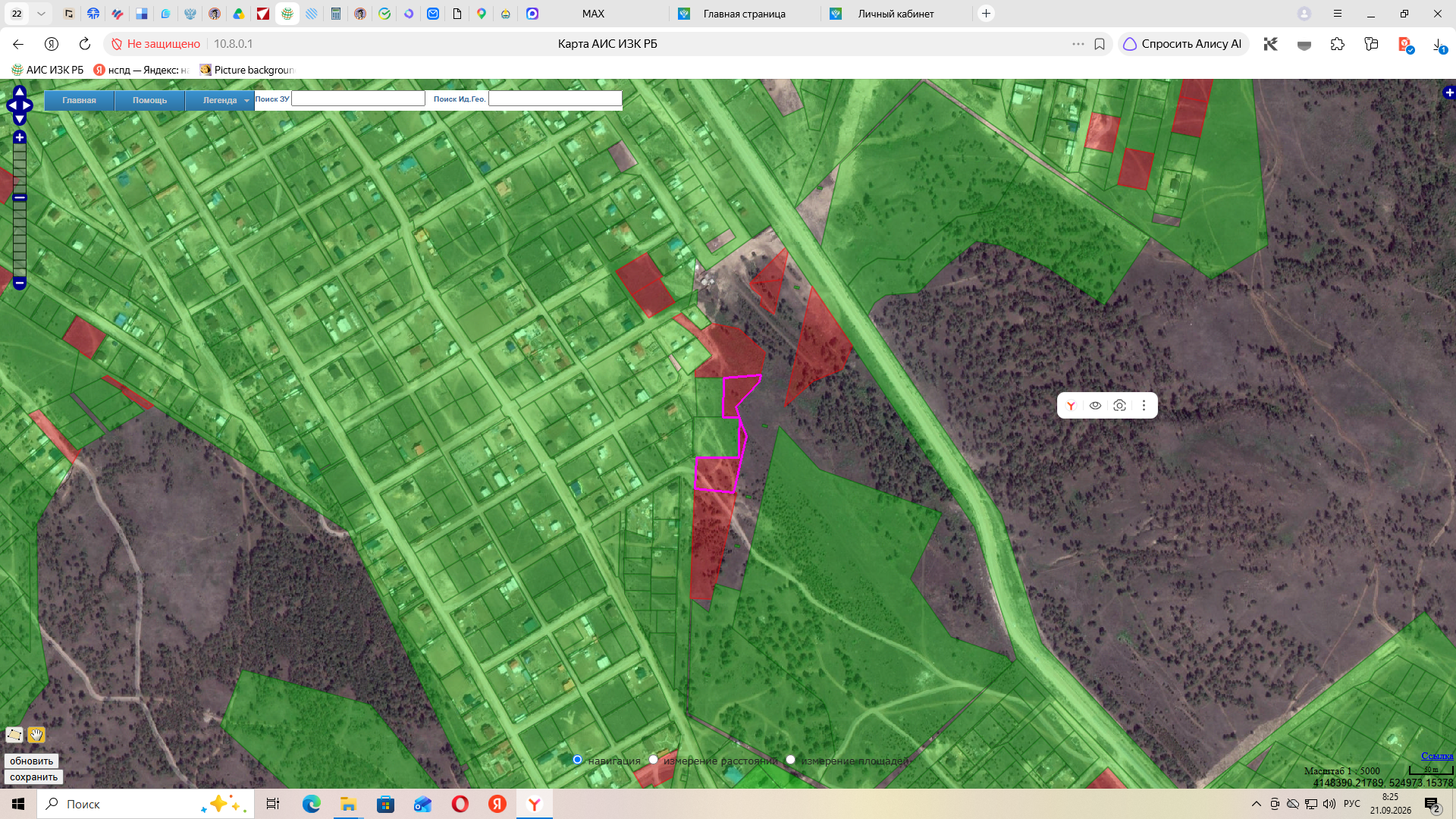Show hidden tray icons chevron
The width and height of the screenshot is (1456, 819).
pos(1256,804)
